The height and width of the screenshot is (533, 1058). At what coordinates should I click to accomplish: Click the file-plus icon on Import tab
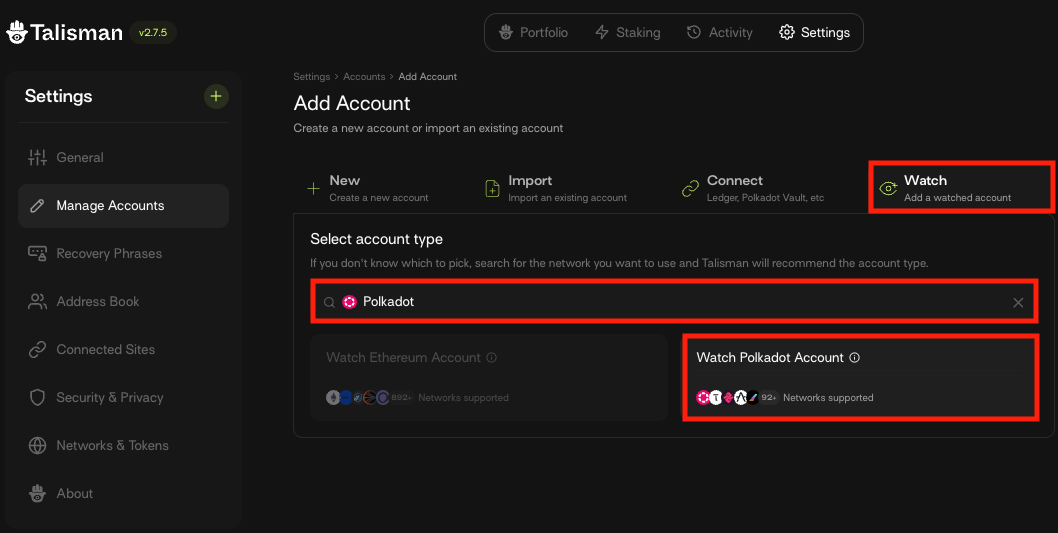493,188
